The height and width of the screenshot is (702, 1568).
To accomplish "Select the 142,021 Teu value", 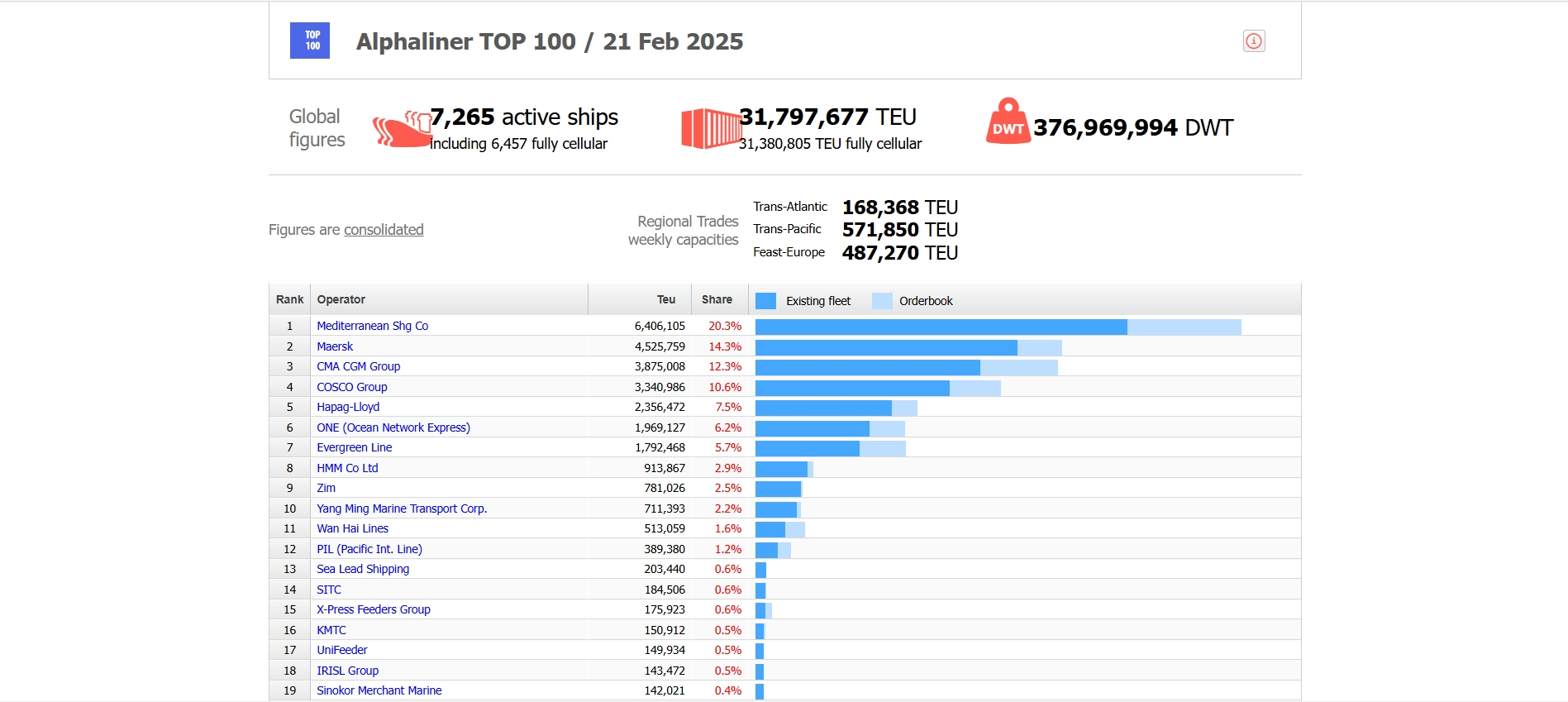I will [665, 690].
